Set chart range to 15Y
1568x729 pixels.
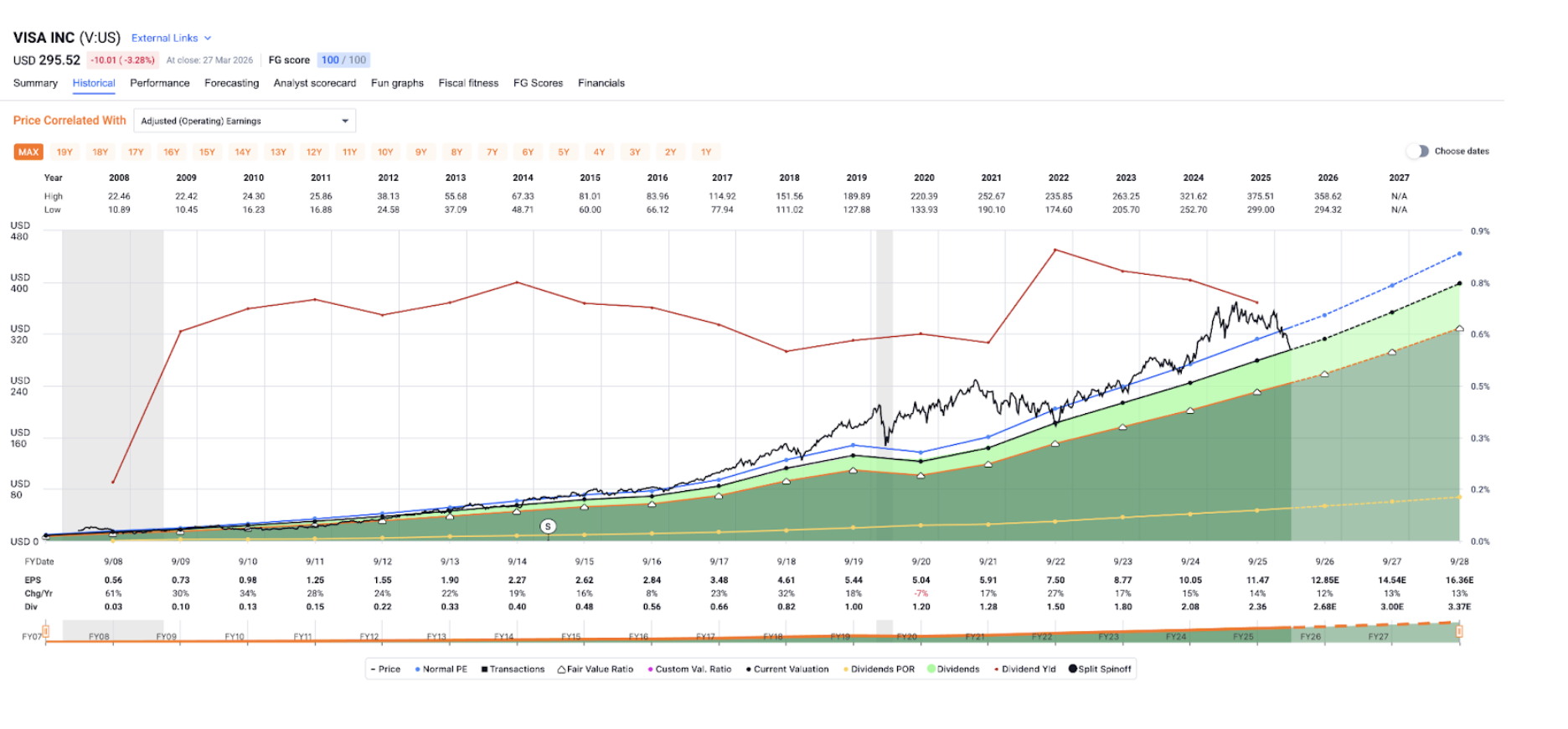click(x=207, y=152)
